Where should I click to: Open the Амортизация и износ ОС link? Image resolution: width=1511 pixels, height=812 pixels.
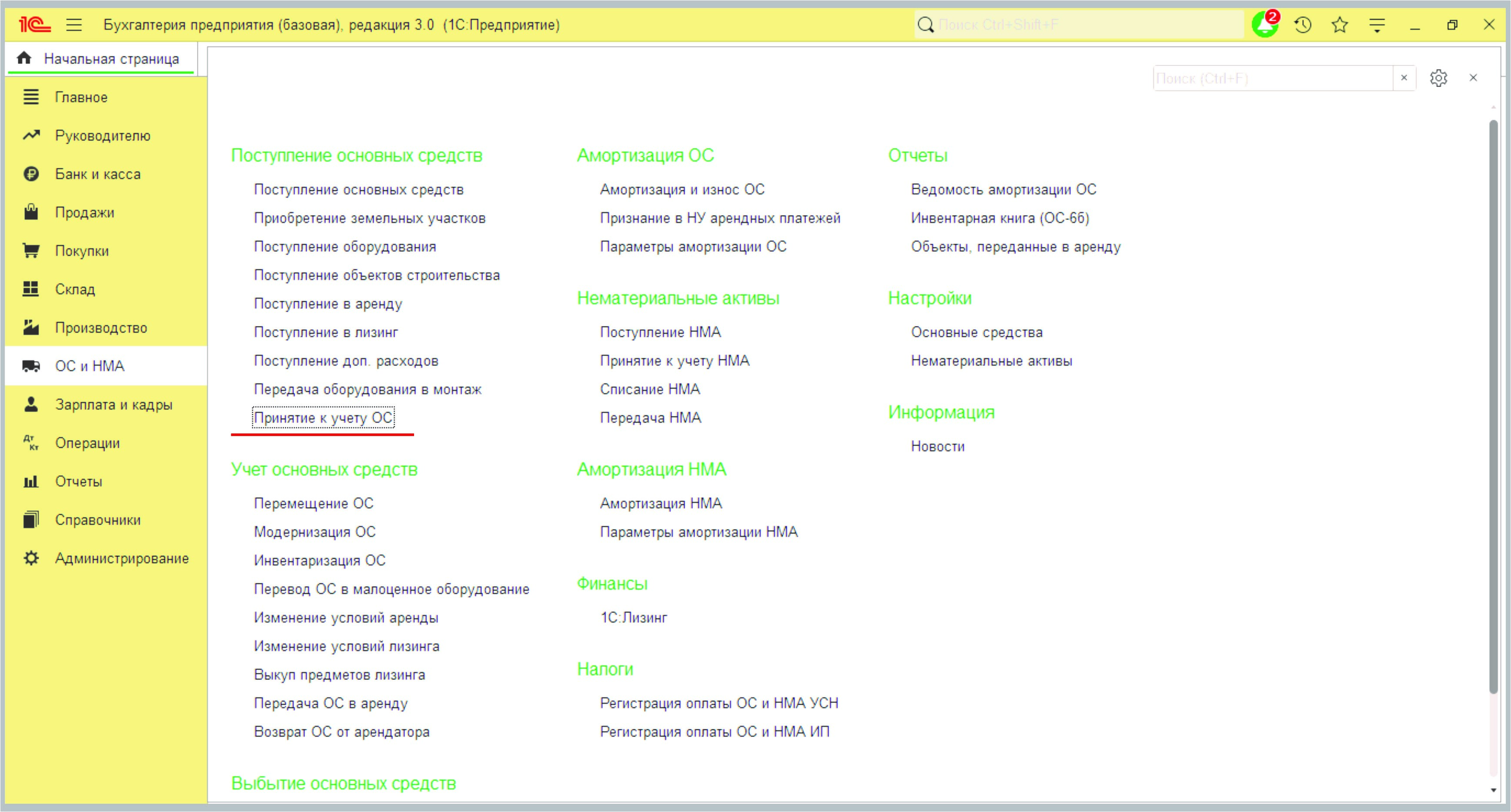[682, 190]
